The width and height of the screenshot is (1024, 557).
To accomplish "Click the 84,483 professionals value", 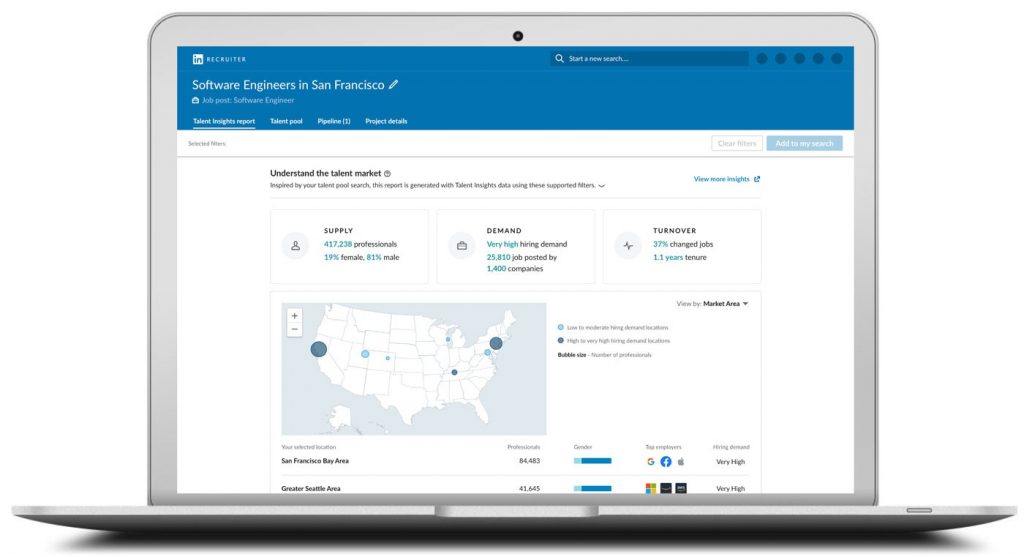I will 530,461.
